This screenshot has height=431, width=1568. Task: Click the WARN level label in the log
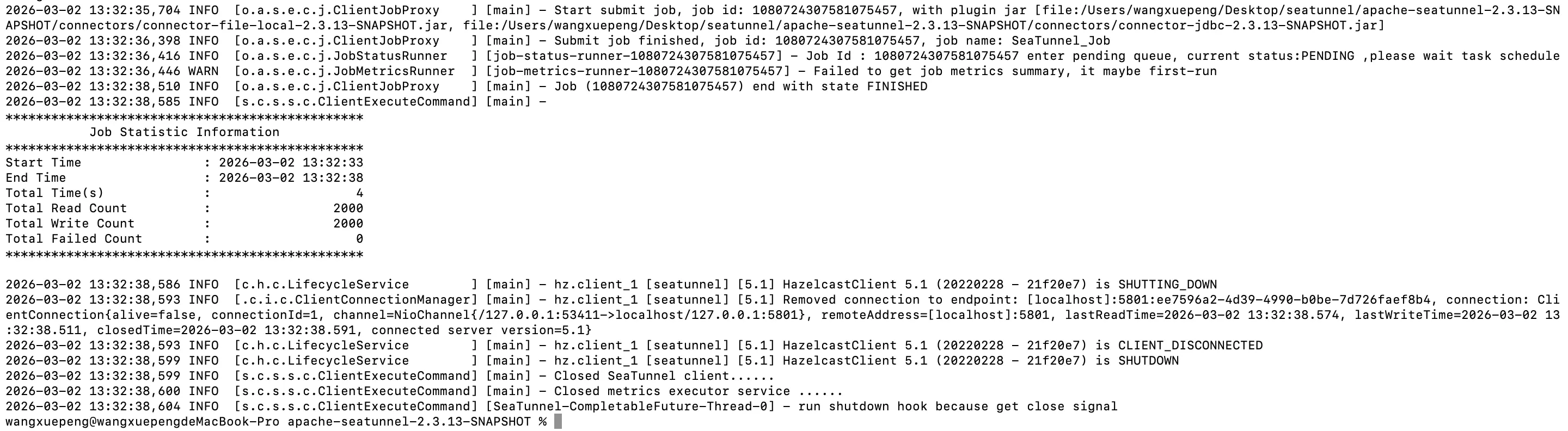[x=203, y=71]
